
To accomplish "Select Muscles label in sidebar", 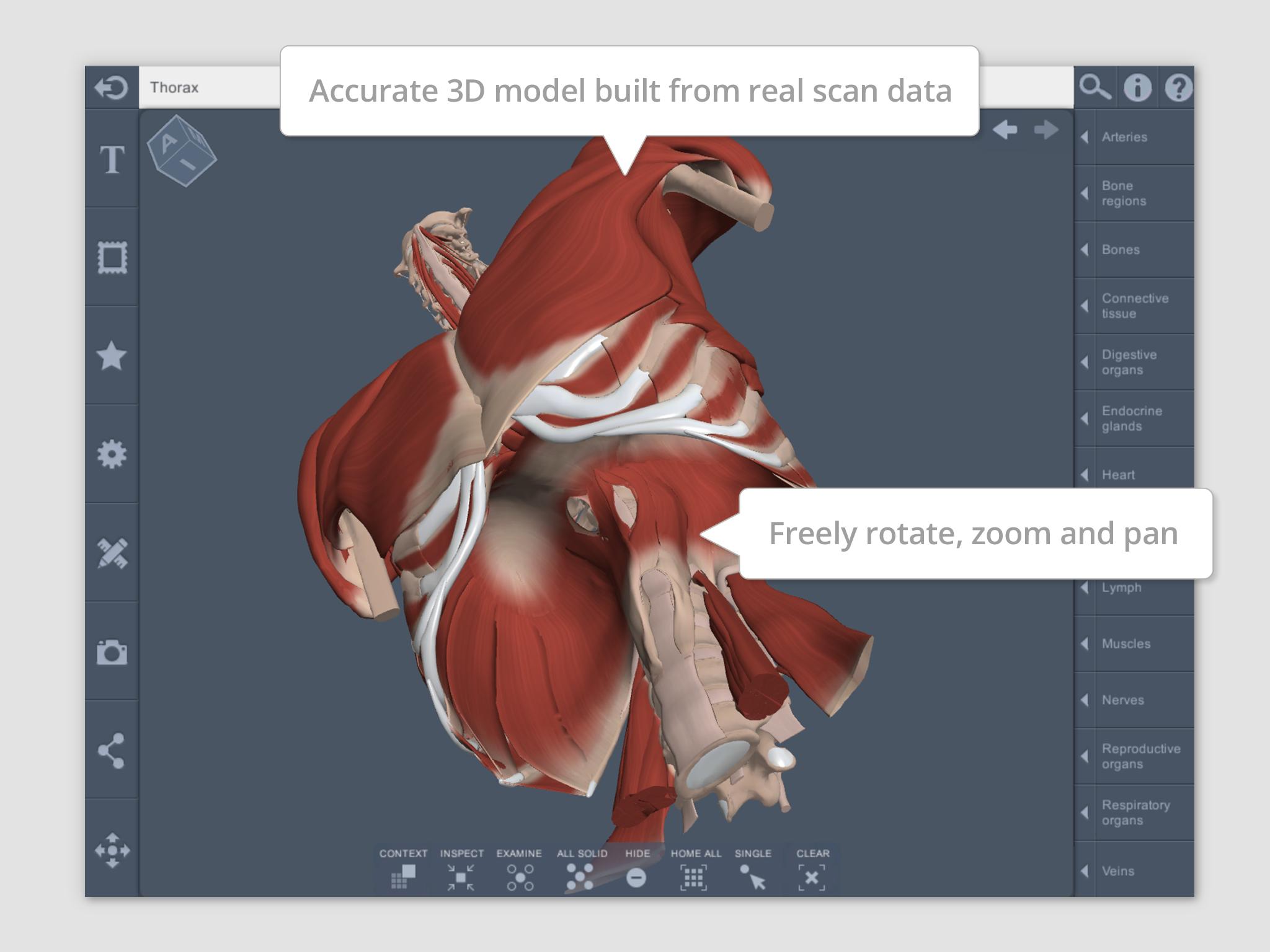I will point(1126,644).
